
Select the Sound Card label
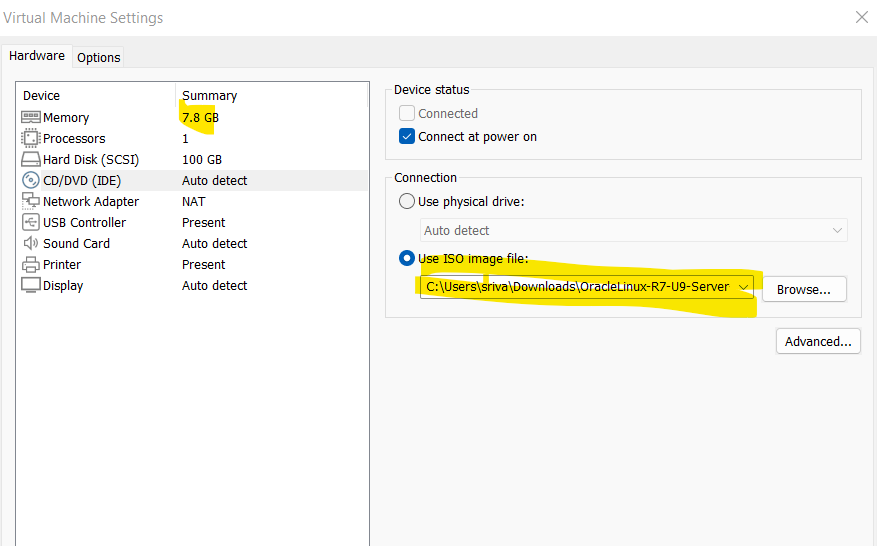pyautogui.click(x=76, y=243)
